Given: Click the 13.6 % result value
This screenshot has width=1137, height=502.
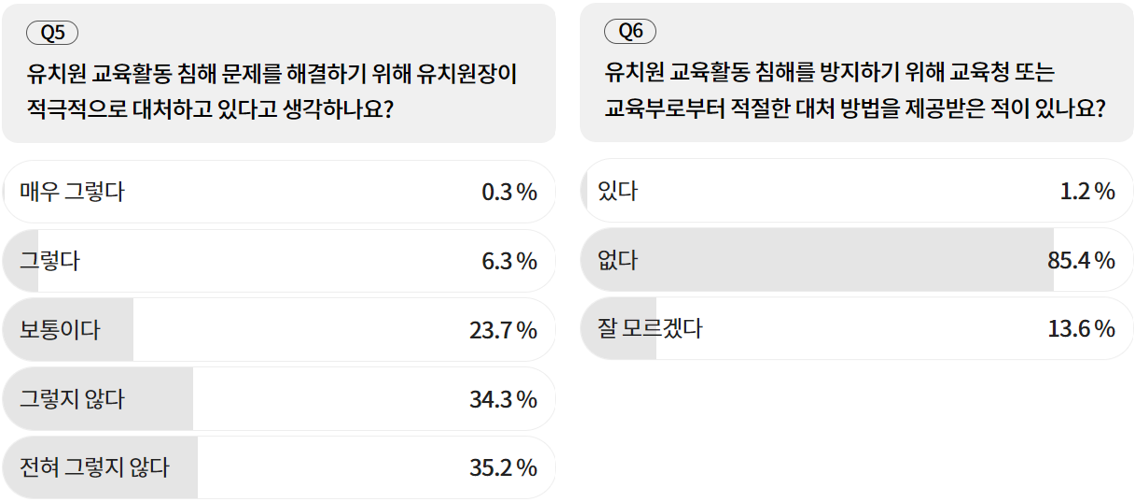Looking at the screenshot, I should [x=1081, y=328].
